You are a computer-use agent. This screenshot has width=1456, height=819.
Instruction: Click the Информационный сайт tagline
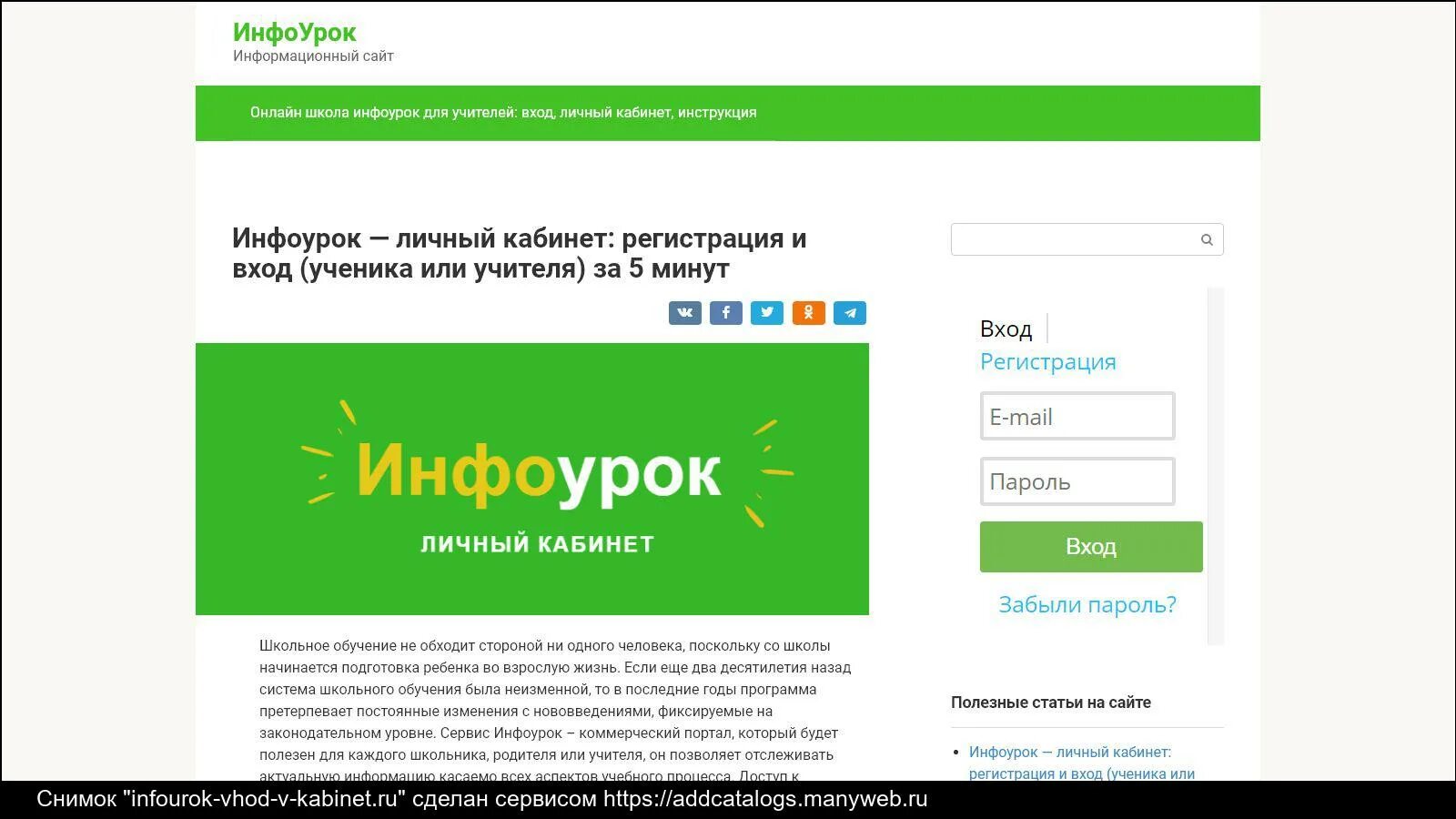click(313, 56)
